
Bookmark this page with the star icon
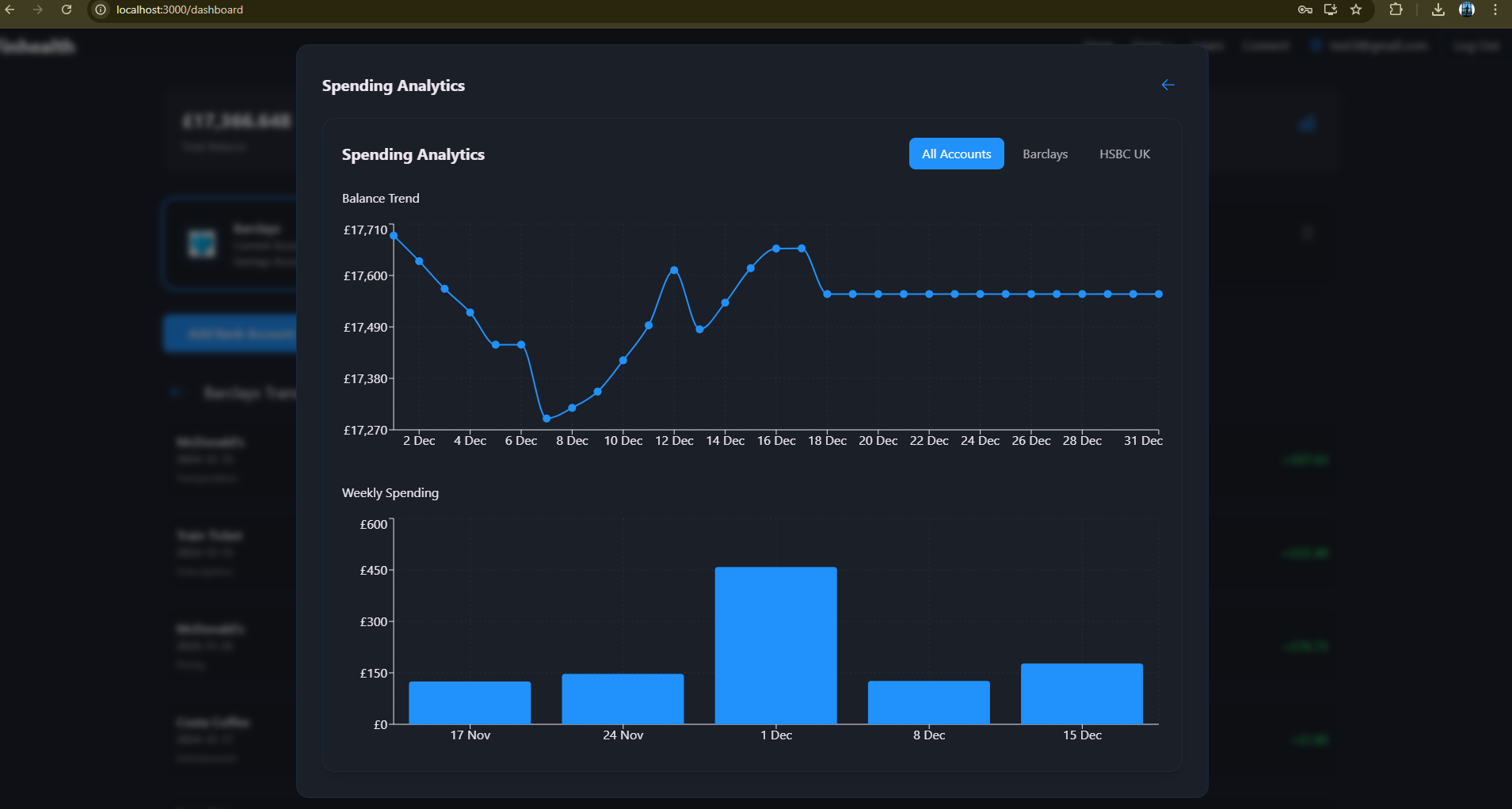point(1356,9)
